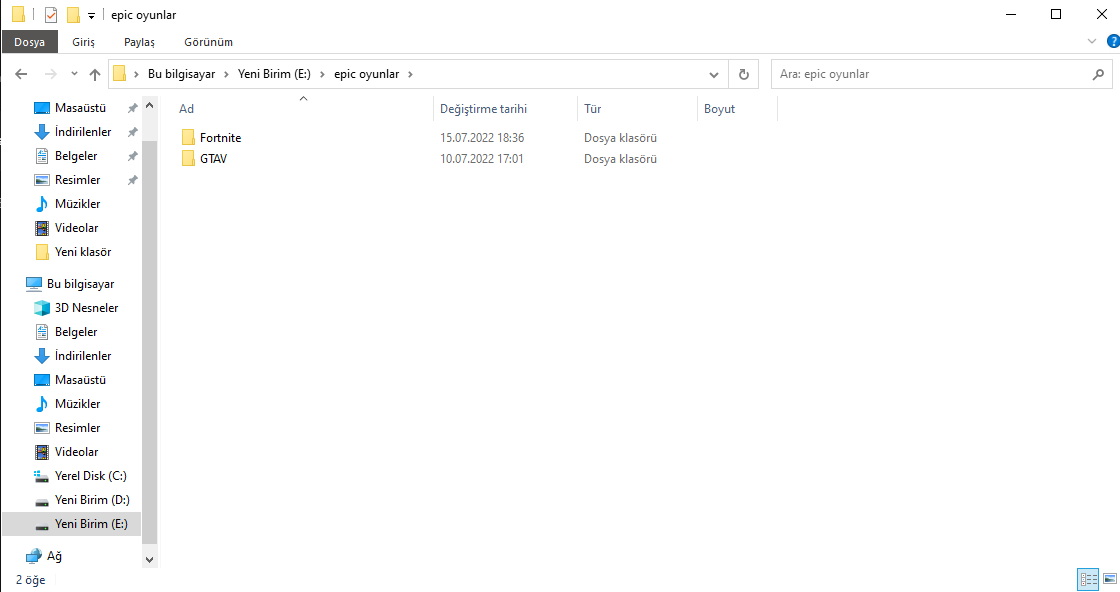Expand chevron after epic oyunlar in path

(410, 74)
